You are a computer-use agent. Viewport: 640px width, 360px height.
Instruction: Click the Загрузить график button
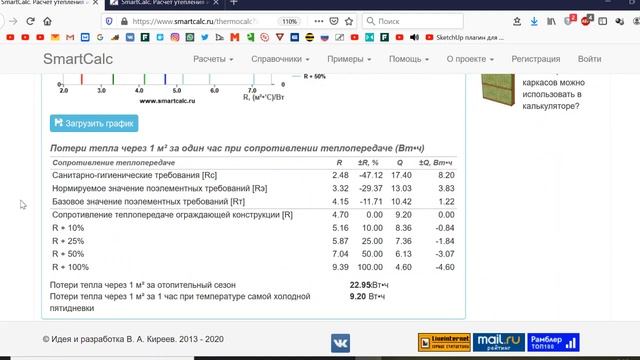94,123
